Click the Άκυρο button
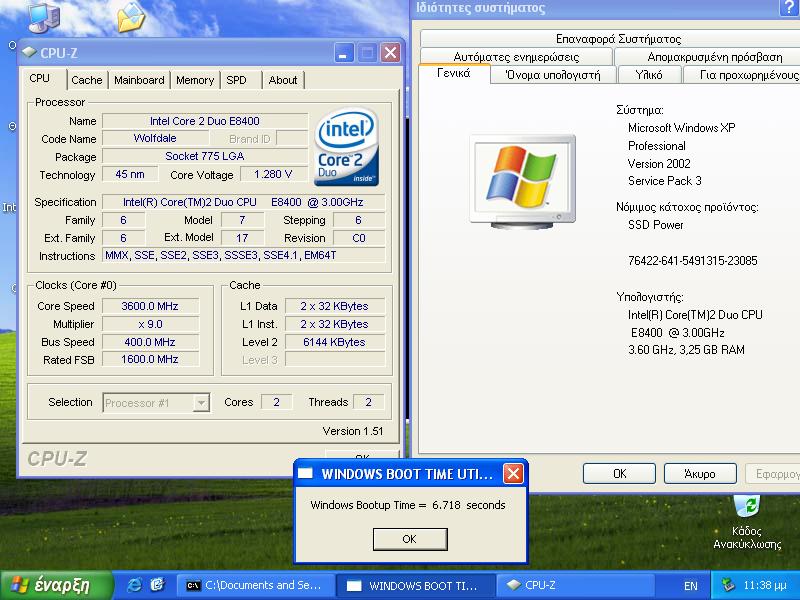 pos(700,474)
